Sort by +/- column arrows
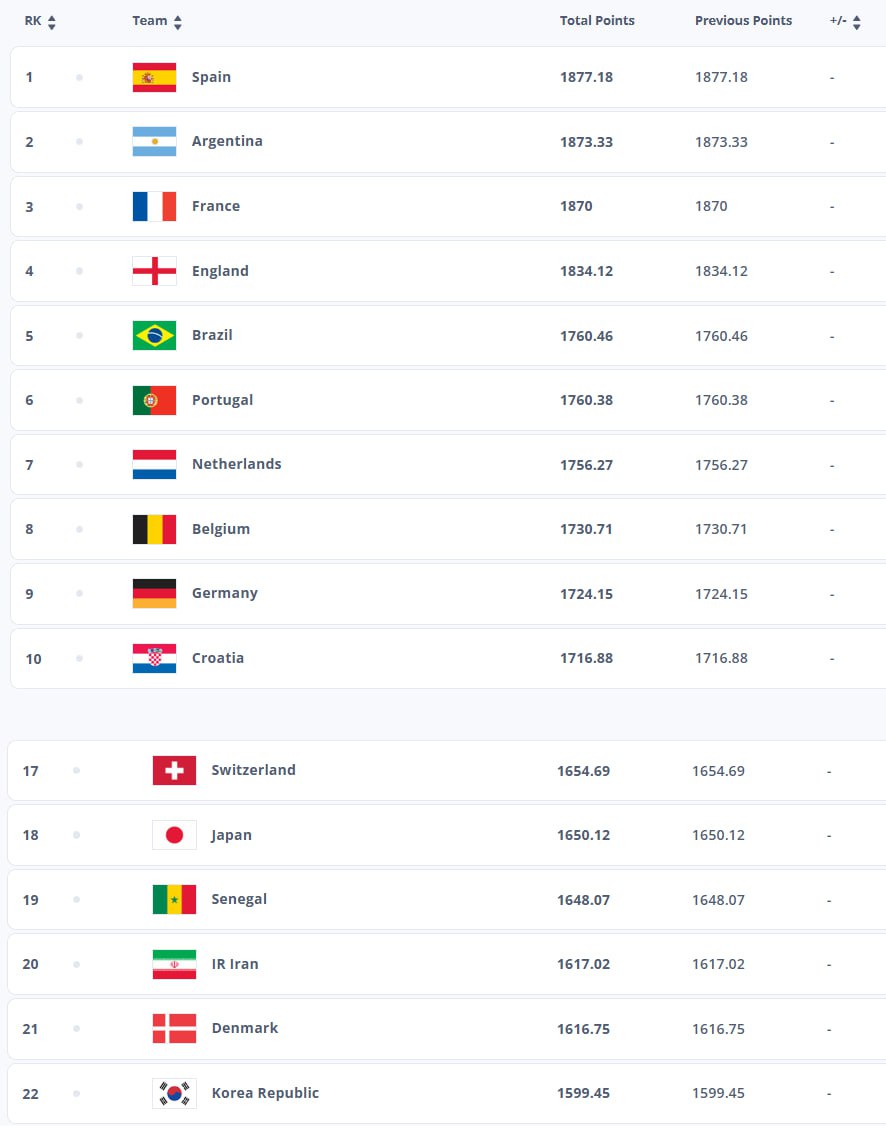Viewport: 886px width, 1128px height. pyautogui.click(x=857, y=22)
